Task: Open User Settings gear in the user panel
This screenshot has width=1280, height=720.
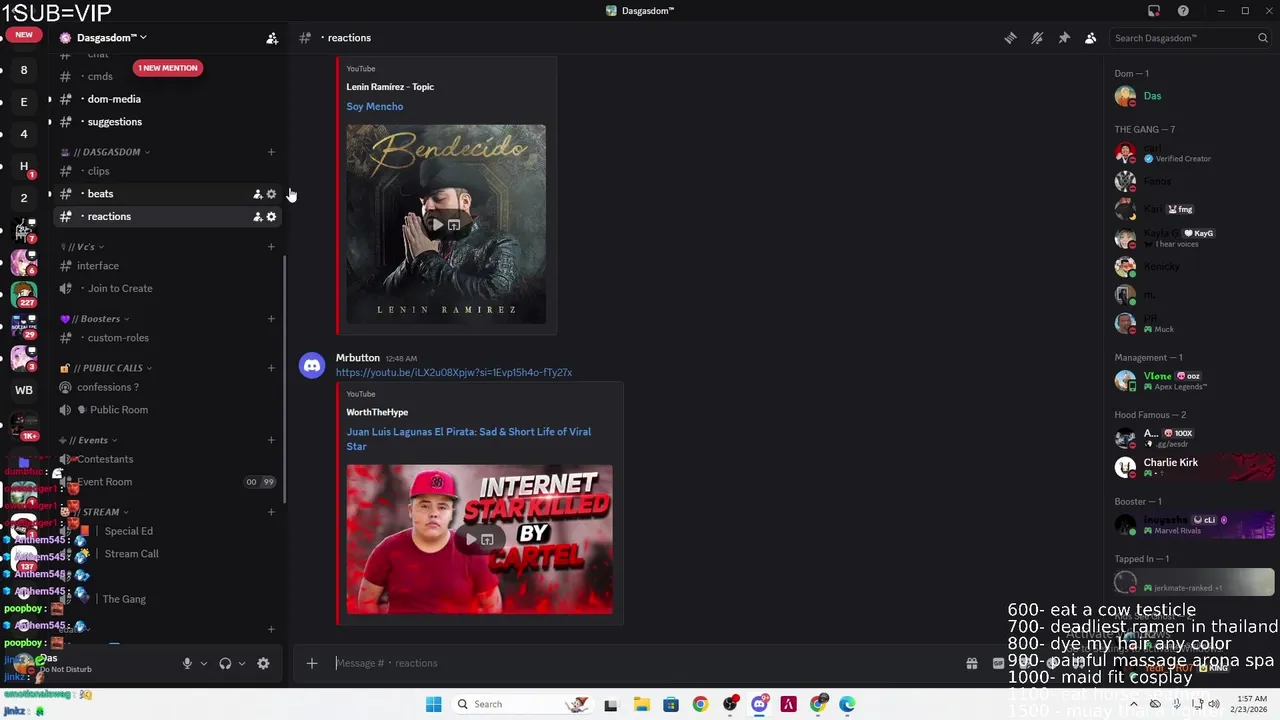Action: click(x=263, y=663)
